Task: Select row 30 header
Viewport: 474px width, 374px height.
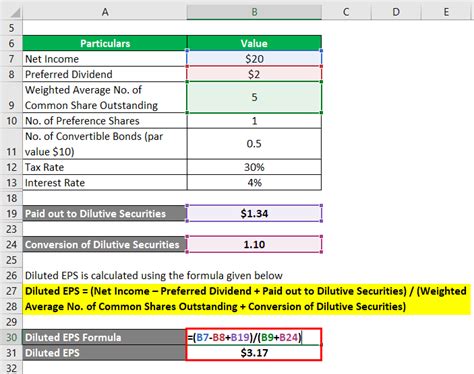Action: [11, 337]
